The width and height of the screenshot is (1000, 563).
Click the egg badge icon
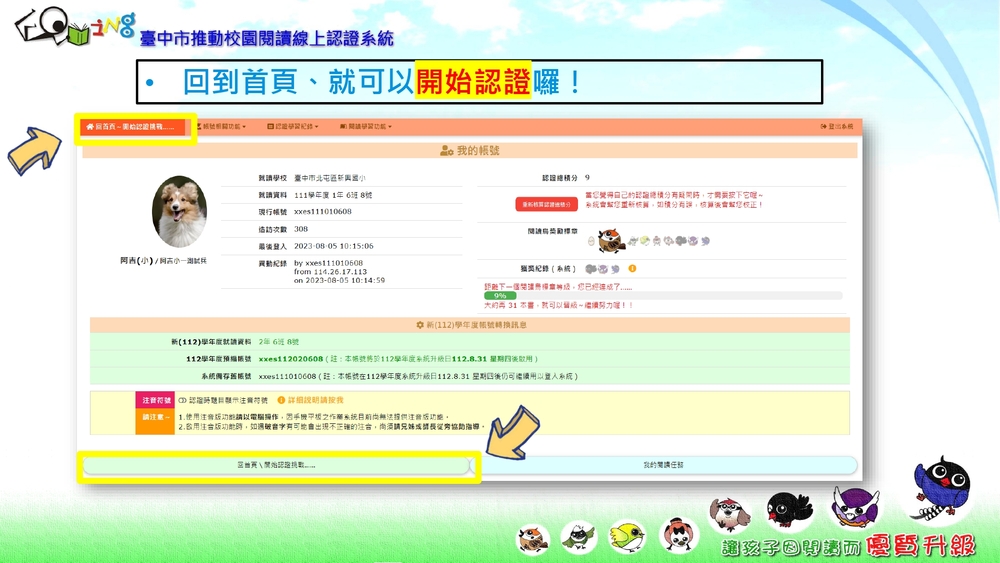[591, 241]
